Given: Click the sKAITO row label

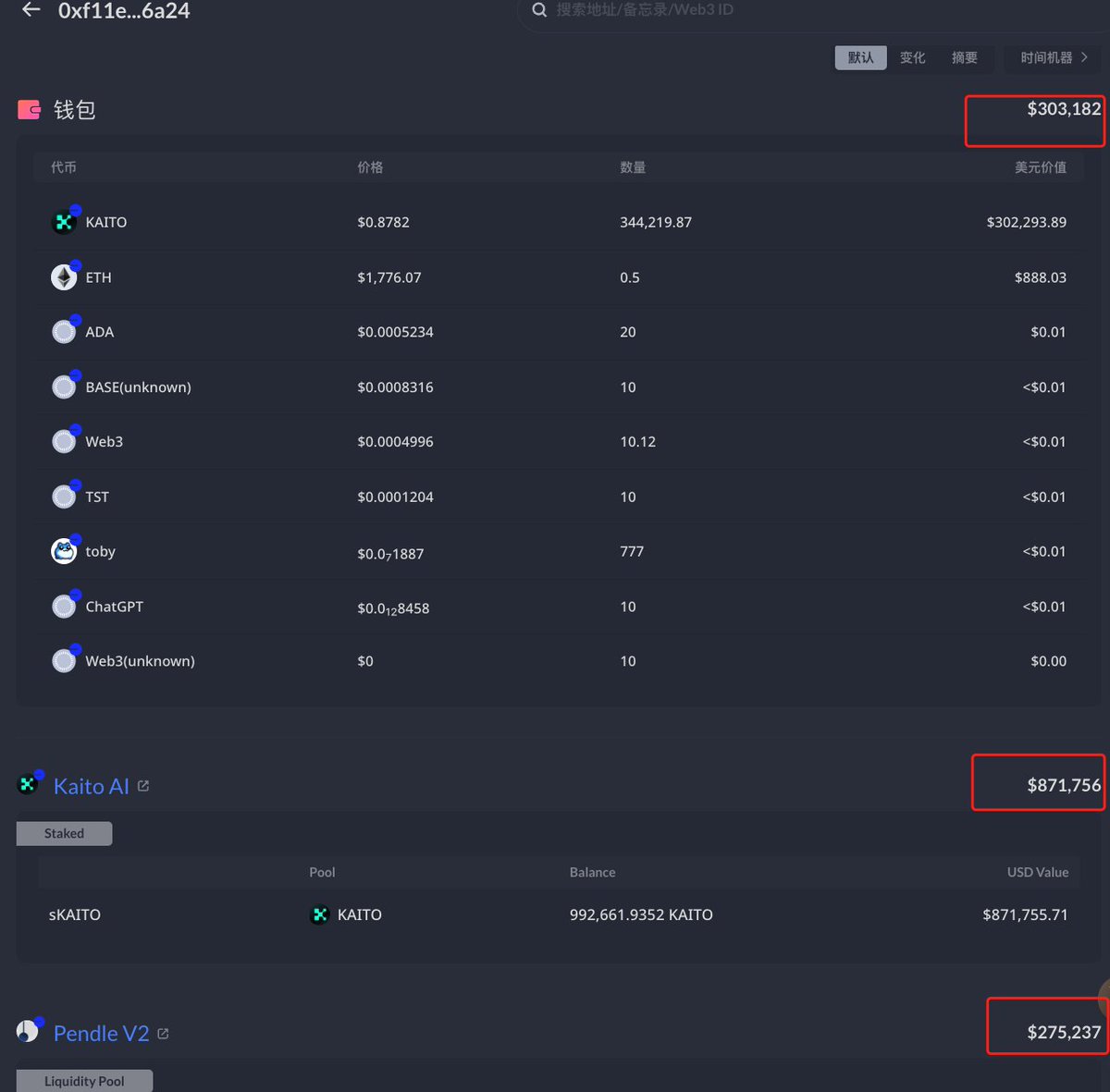Looking at the screenshot, I should click(x=75, y=914).
